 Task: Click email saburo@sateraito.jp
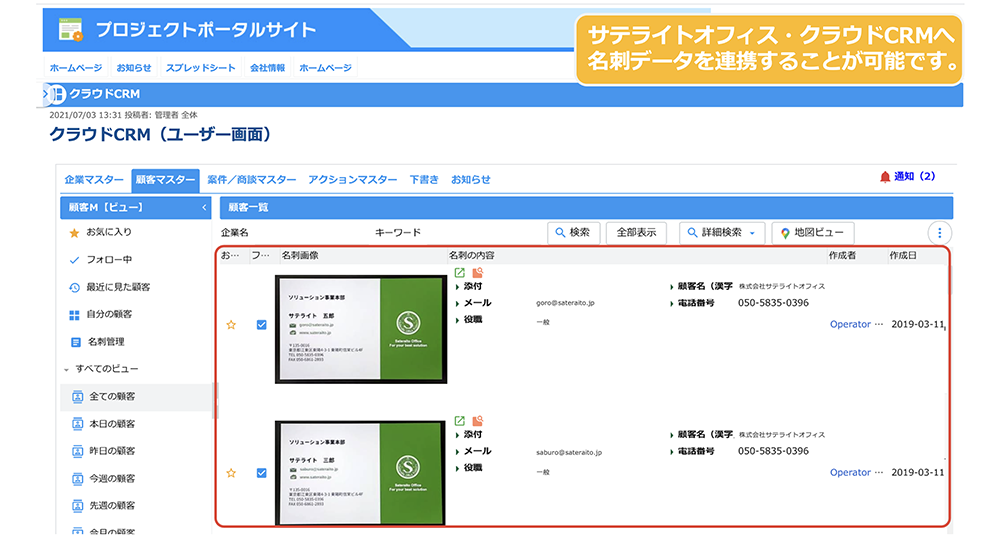(x=569, y=453)
